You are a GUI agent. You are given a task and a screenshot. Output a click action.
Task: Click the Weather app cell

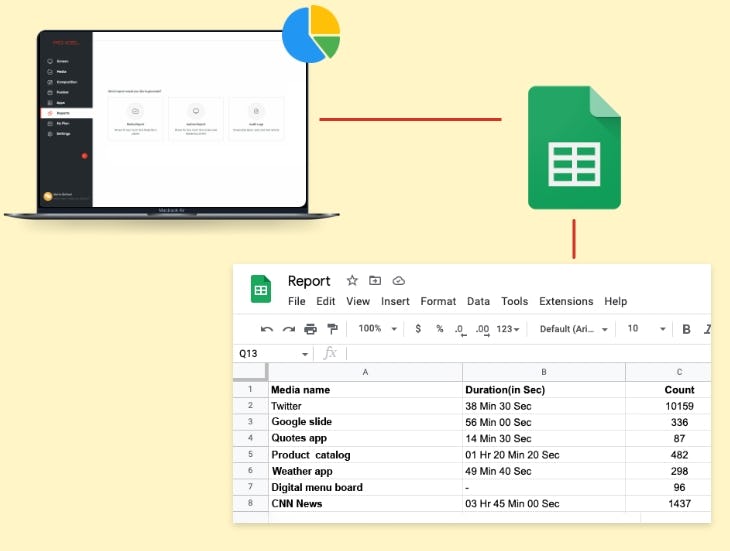coord(365,471)
